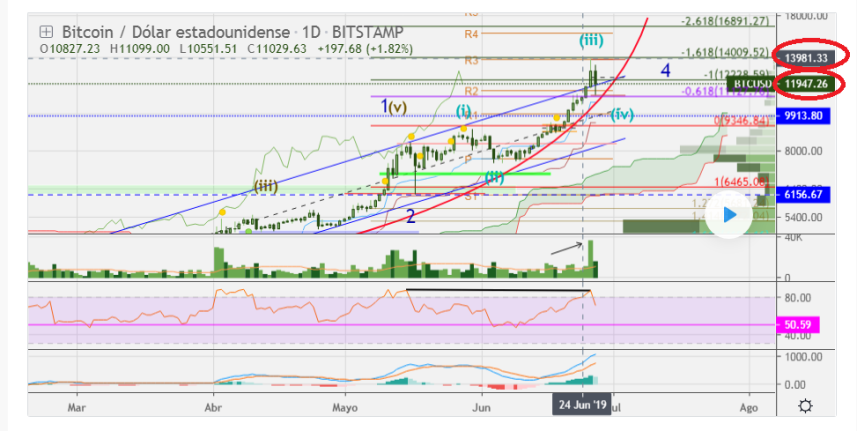Click the 24 Jun '19 date marker
Image resolution: width=857 pixels, height=431 pixels.
click(583, 405)
